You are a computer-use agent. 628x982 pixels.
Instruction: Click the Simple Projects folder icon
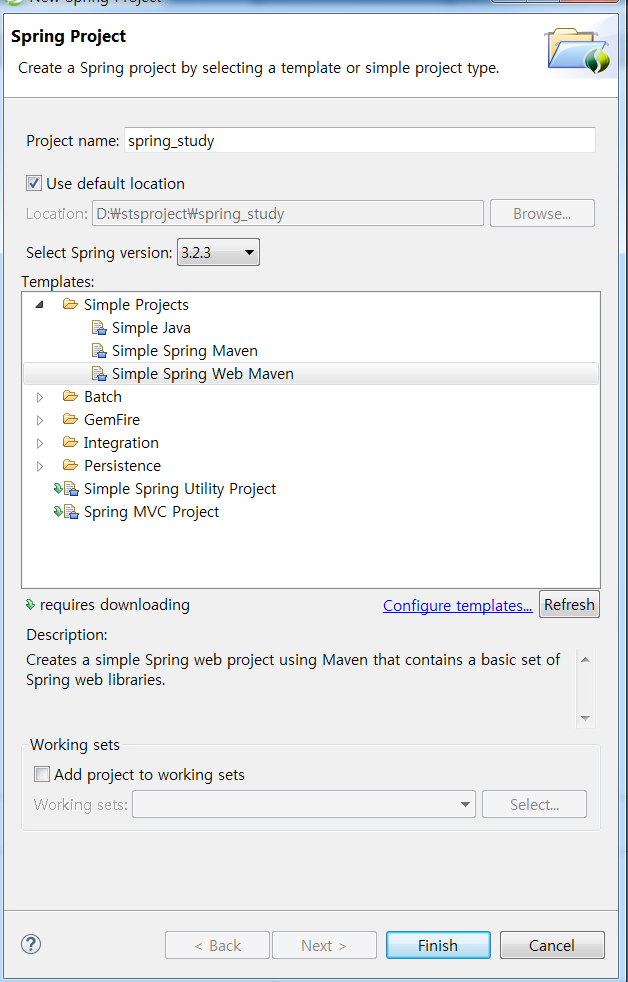[x=70, y=304]
